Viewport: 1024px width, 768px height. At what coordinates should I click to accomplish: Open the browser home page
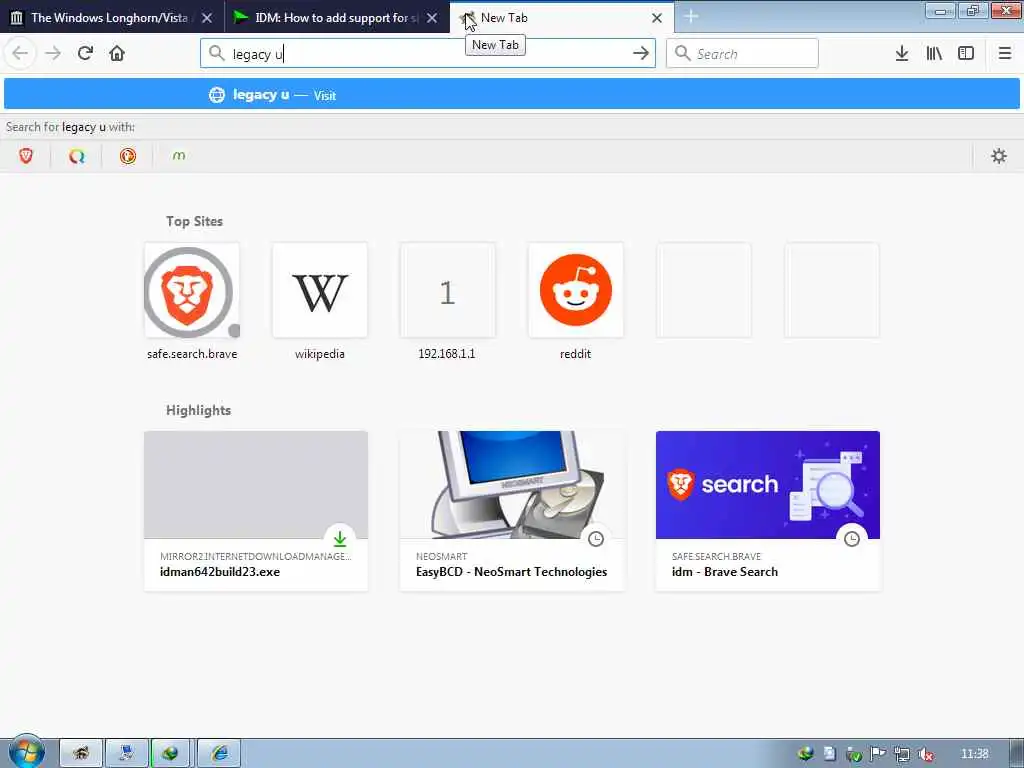pyautogui.click(x=117, y=54)
